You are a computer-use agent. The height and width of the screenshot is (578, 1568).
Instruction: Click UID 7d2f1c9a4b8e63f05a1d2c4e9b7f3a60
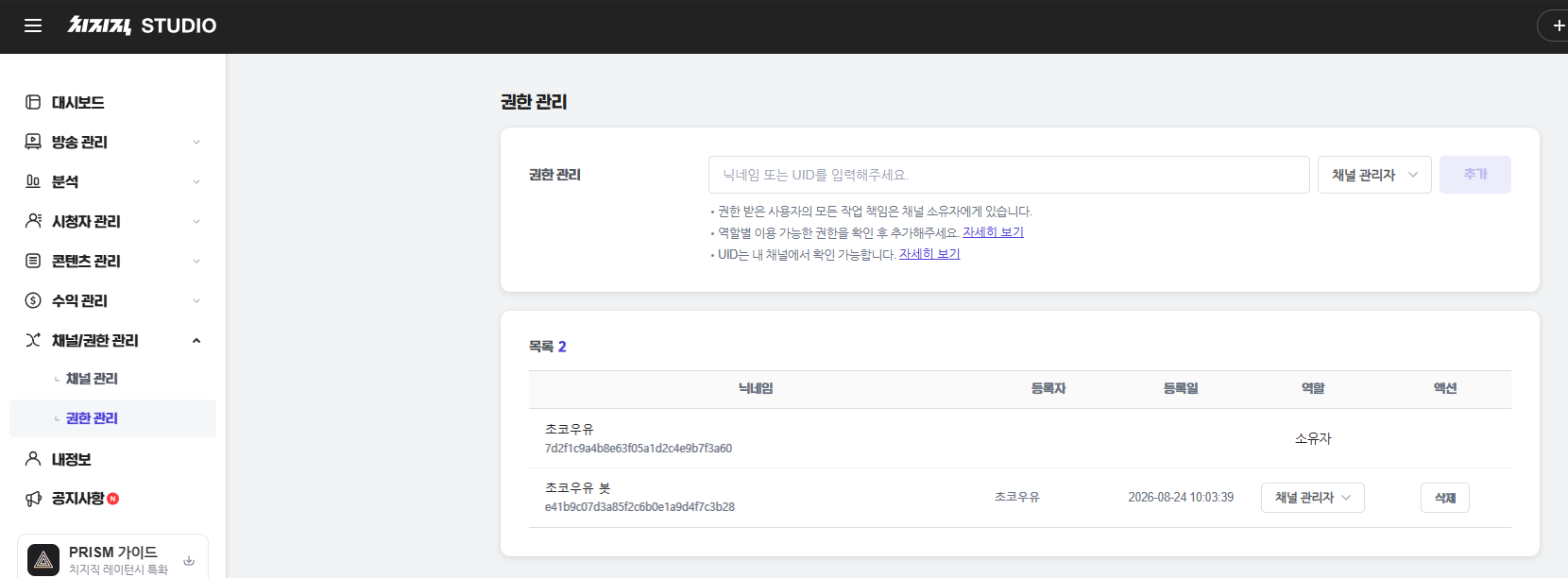(639, 449)
